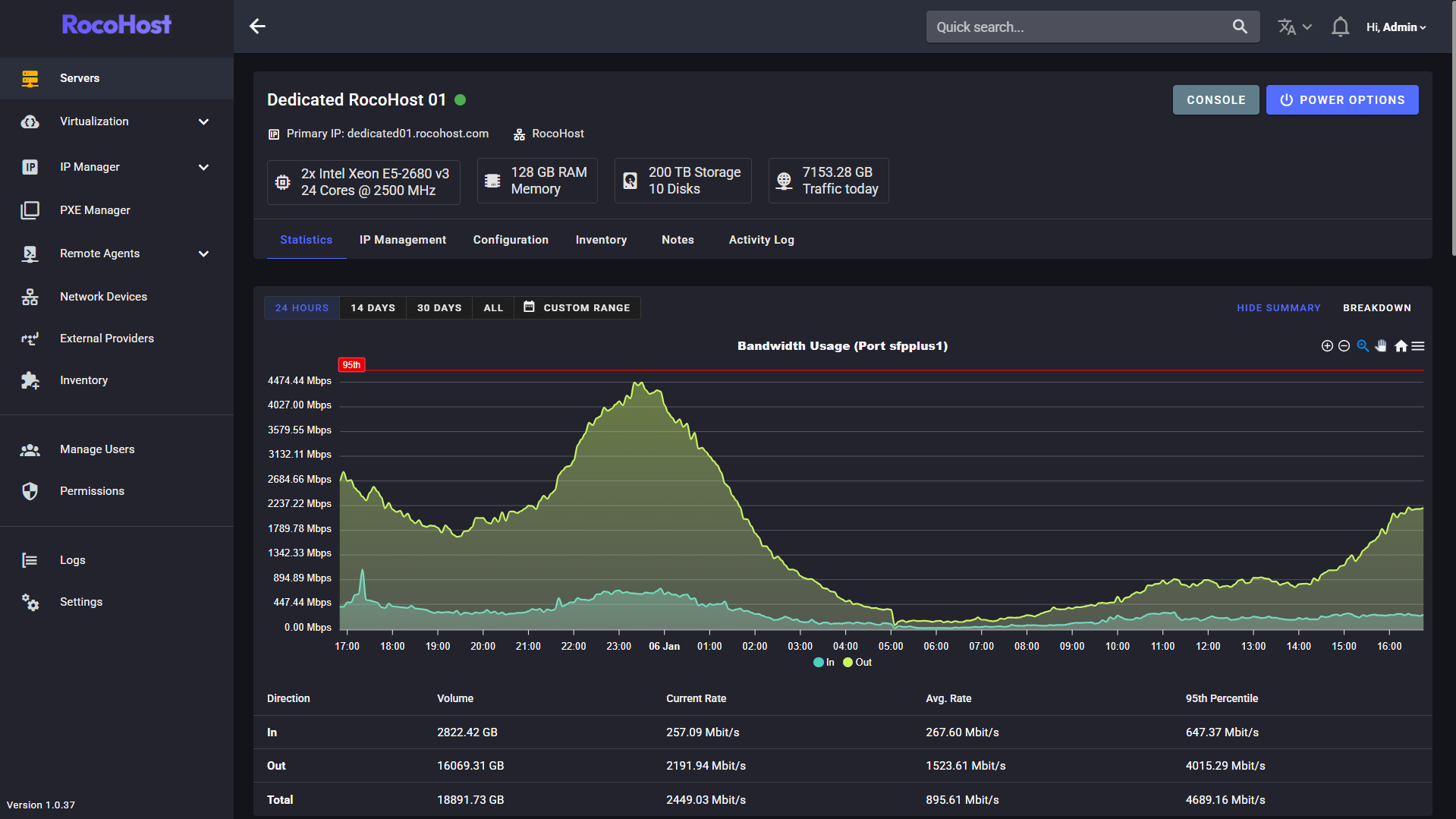
Task: Select the chart selection zoom magnifier
Action: pyautogui.click(x=1363, y=346)
